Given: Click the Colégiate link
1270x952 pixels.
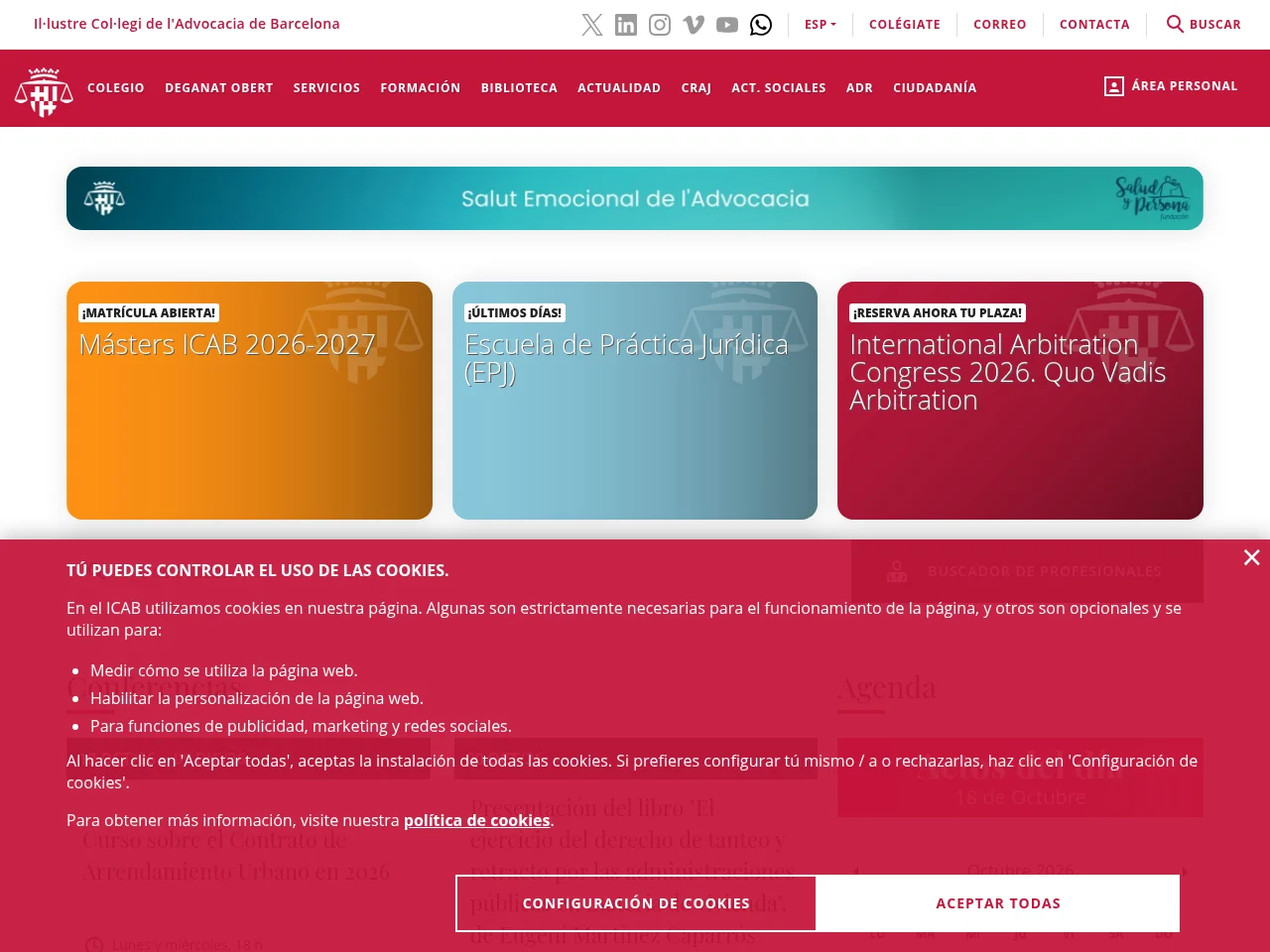Looking at the screenshot, I should click(905, 24).
